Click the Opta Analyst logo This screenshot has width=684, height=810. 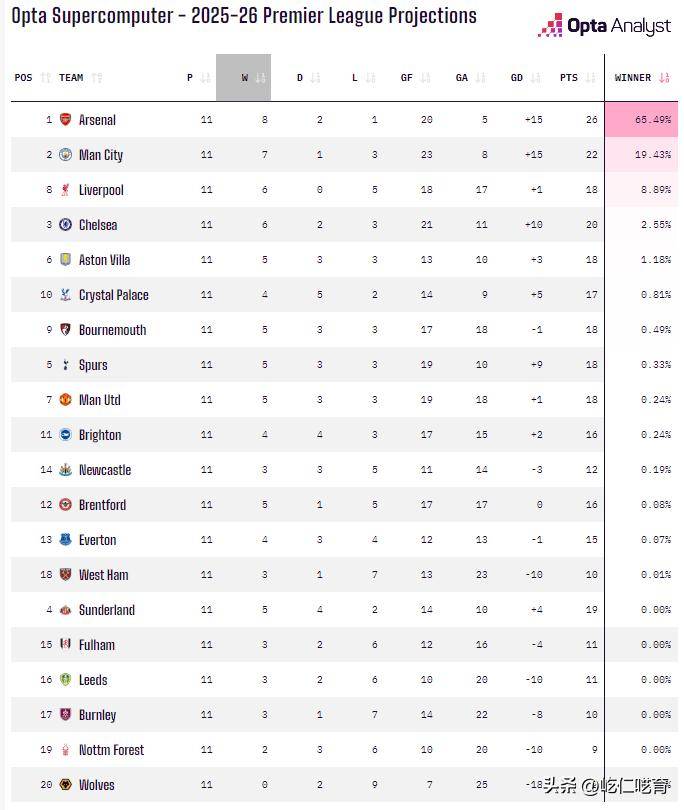pos(604,26)
